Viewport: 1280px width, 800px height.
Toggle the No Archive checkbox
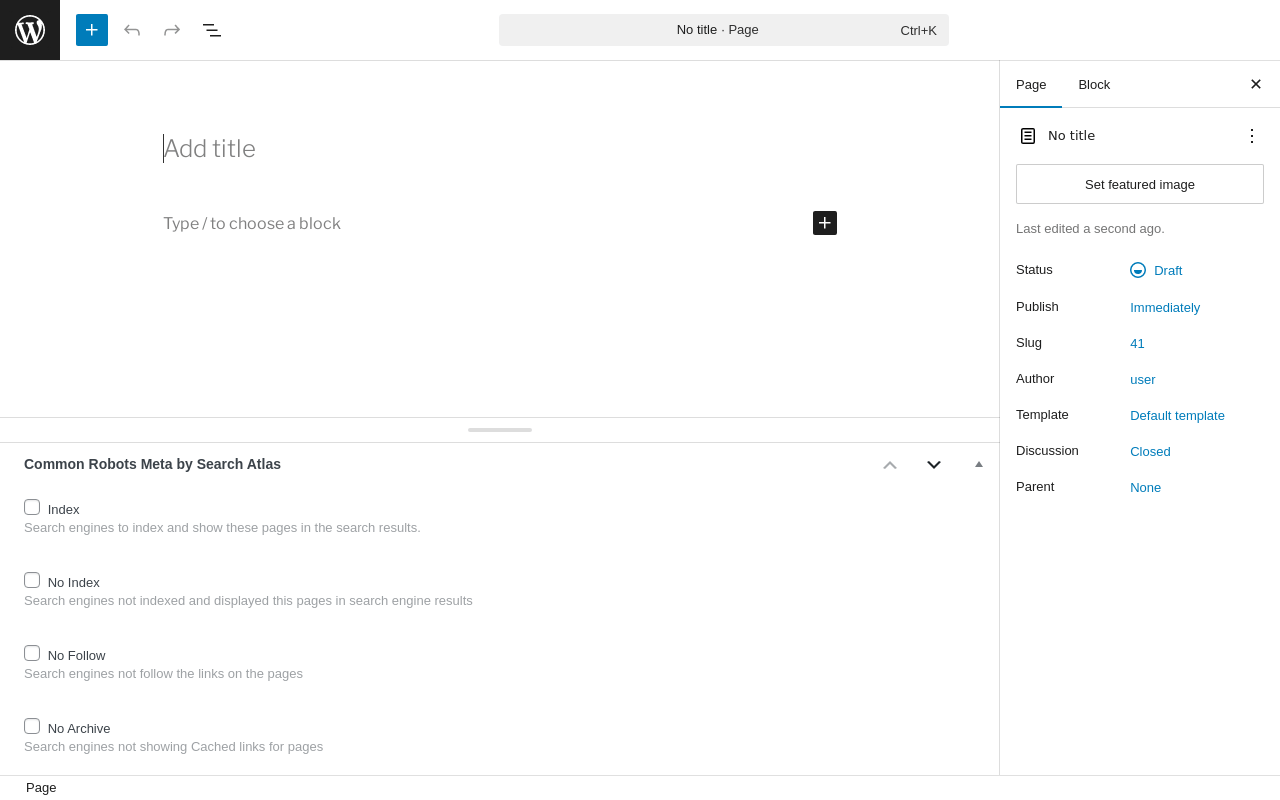32,727
